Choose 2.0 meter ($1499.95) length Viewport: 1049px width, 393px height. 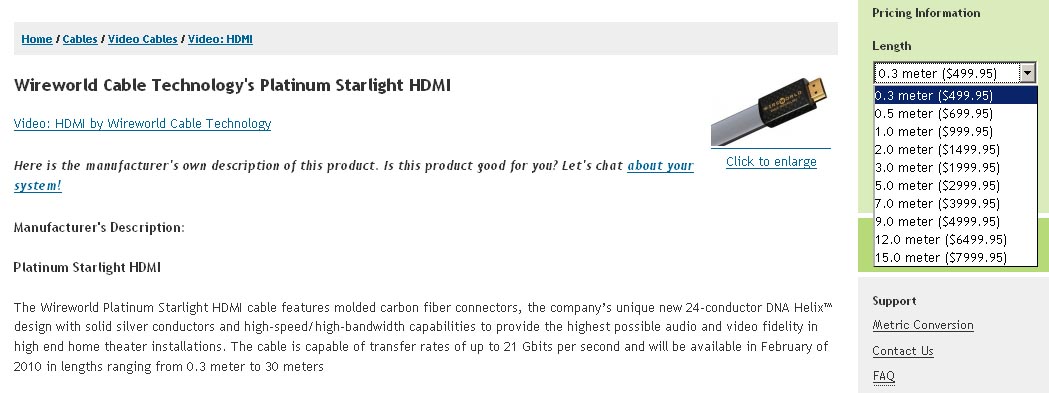955,149
